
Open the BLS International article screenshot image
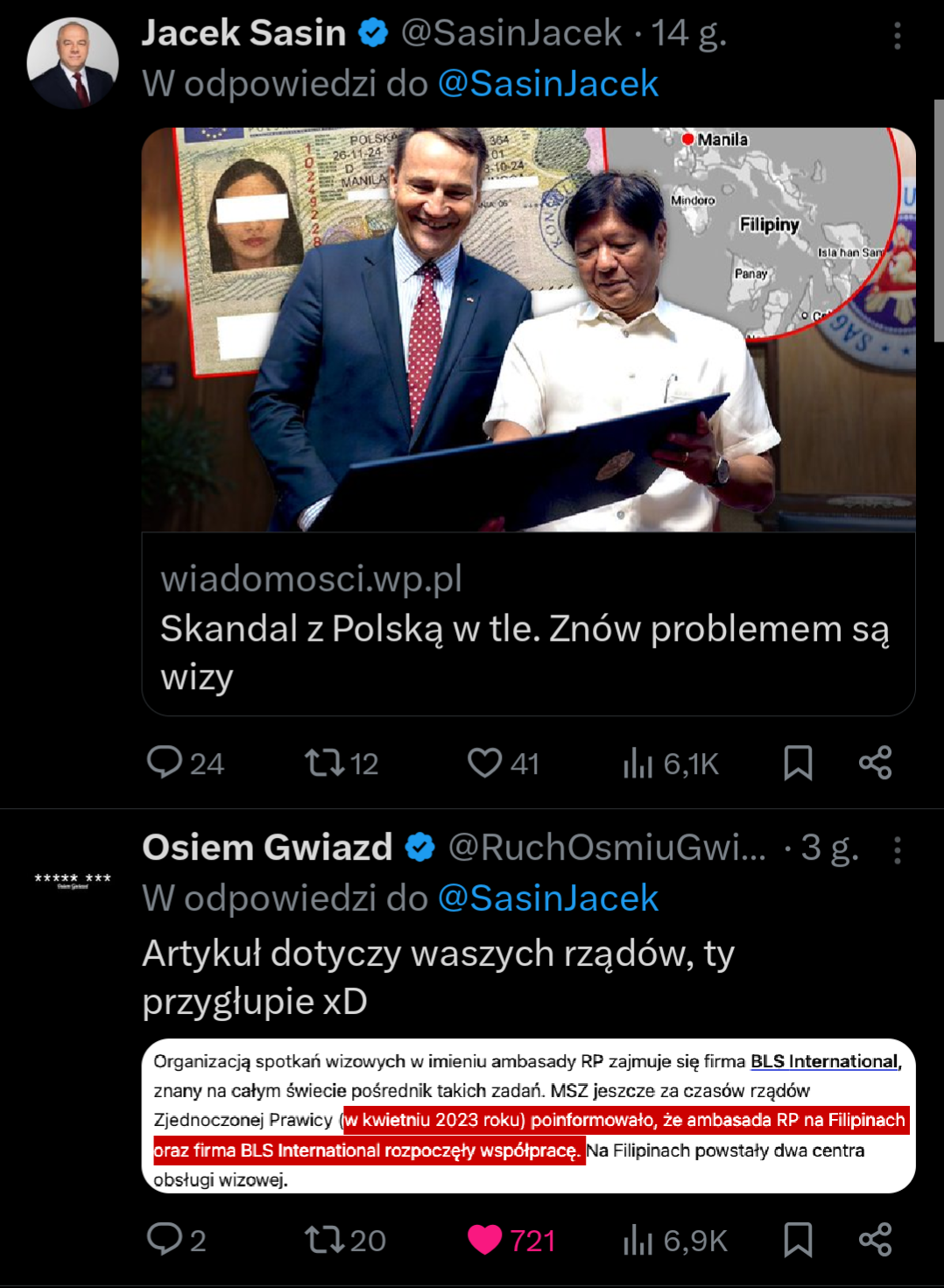528,1116
